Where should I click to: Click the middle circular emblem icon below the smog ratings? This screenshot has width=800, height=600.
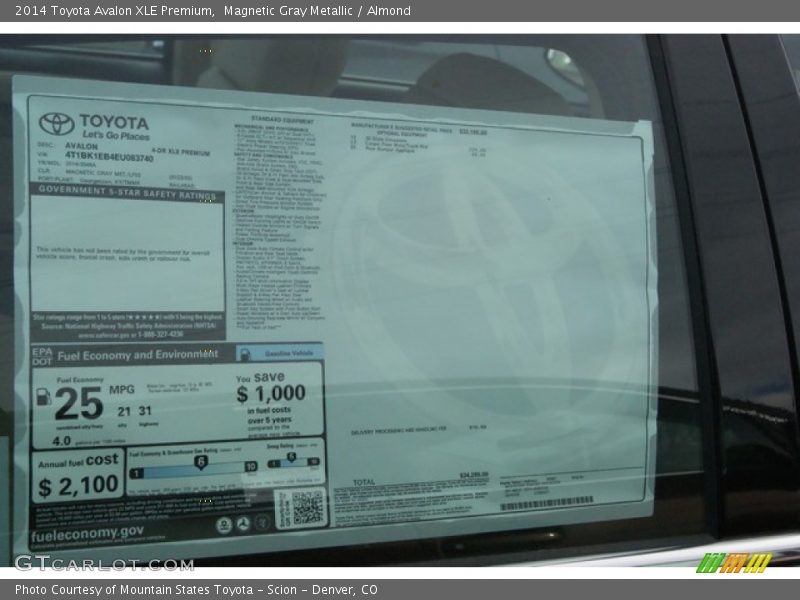244,521
